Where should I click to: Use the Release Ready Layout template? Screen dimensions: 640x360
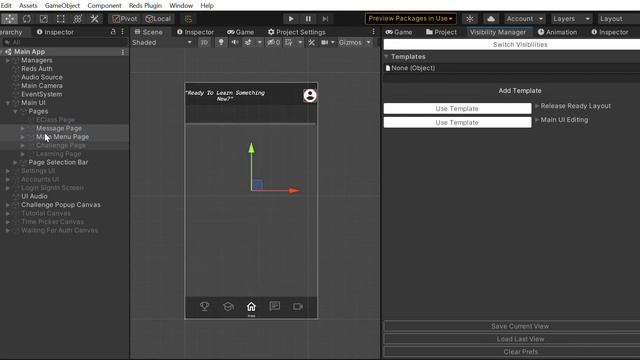[457, 109]
